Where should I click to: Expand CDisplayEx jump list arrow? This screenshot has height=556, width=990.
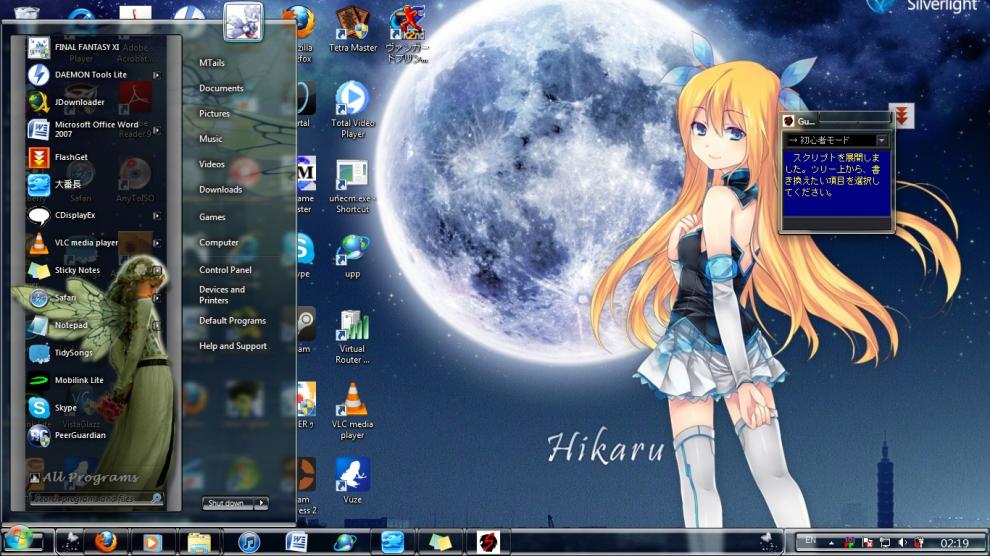coord(156,215)
